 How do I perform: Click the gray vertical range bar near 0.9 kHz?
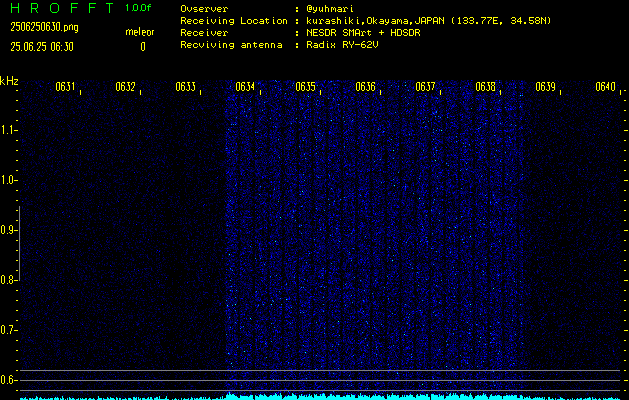pyautogui.click(x=19, y=243)
